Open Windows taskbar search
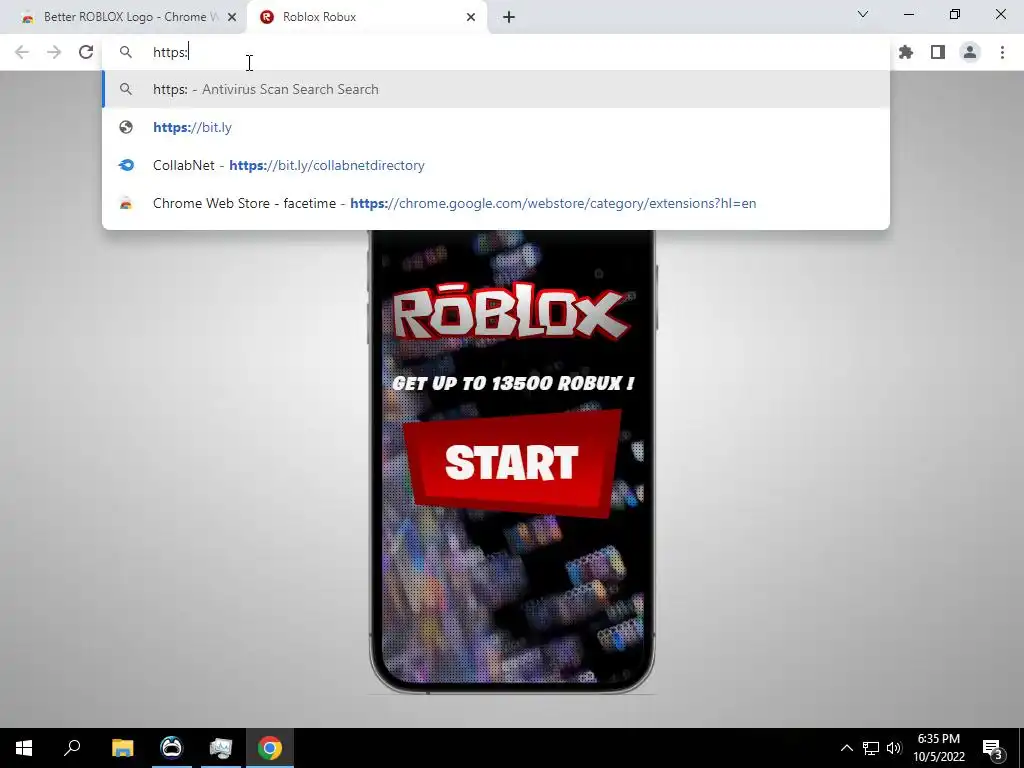The image size is (1024, 768). coord(72,748)
